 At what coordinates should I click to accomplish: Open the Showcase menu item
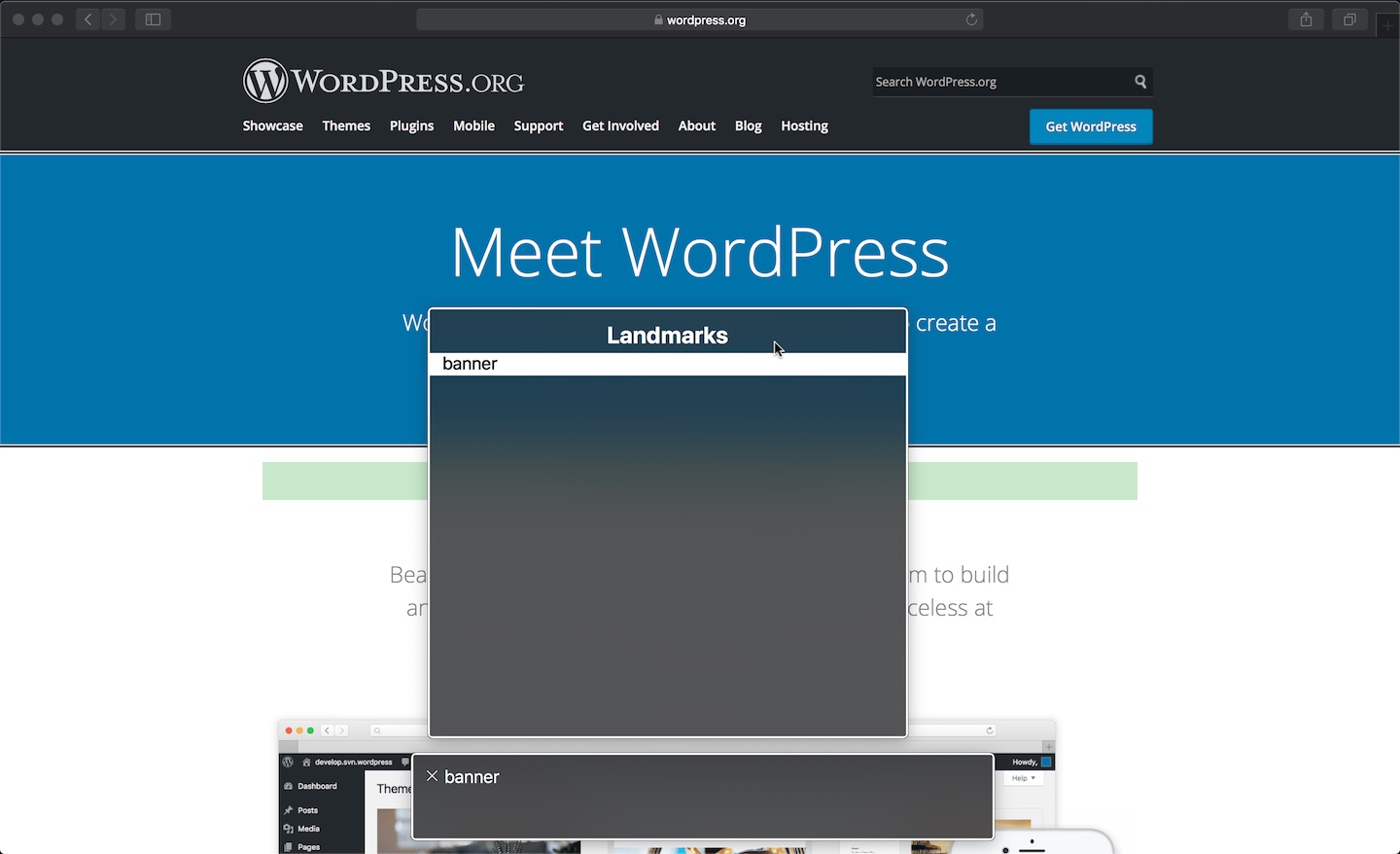click(273, 125)
